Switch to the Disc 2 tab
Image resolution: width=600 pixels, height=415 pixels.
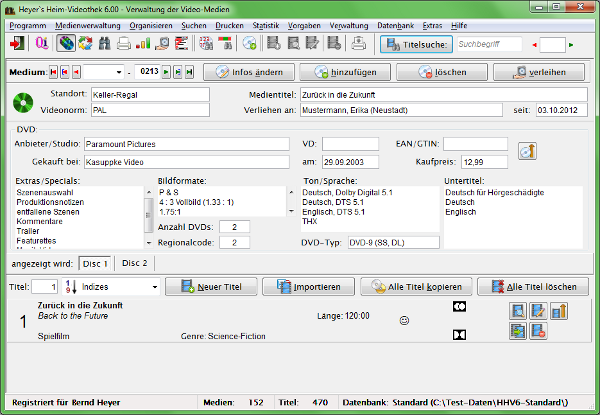click(134, 263)
